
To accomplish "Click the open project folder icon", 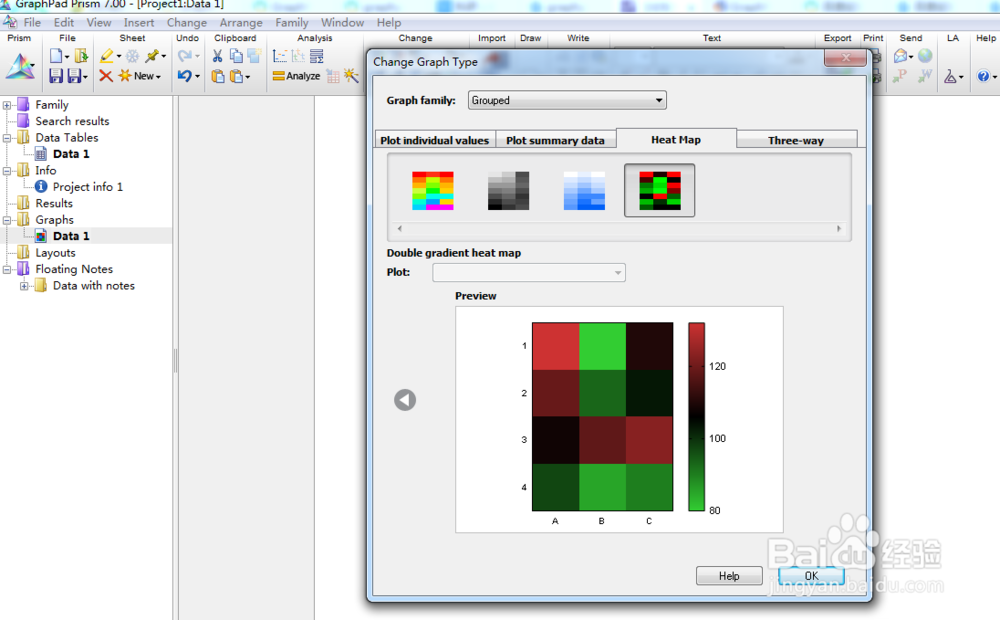I will 81,56.
